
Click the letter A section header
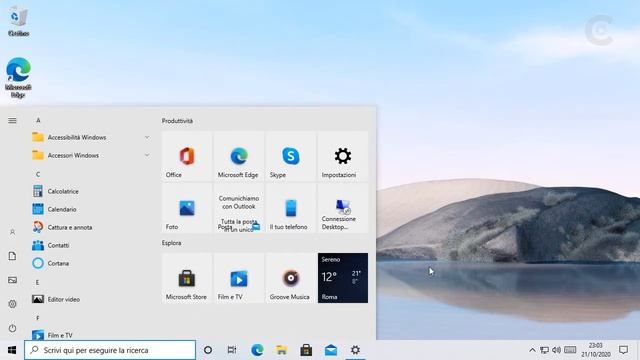[x=38, y=120]
